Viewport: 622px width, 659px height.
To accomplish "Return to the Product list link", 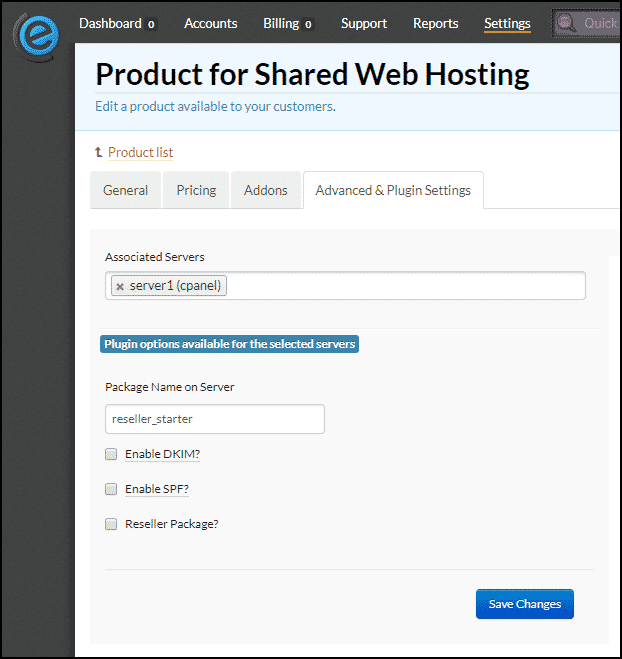I will [140, 152].
